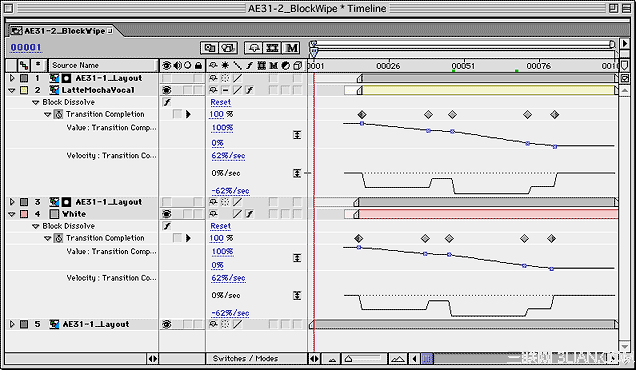Click graph height icon beside LatteMochaVocal Value graph

297,135
